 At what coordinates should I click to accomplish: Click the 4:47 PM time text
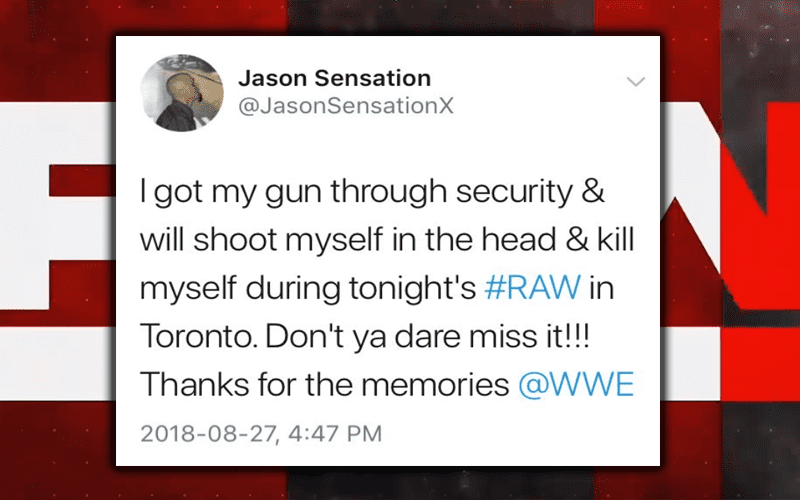click(335, 434)
